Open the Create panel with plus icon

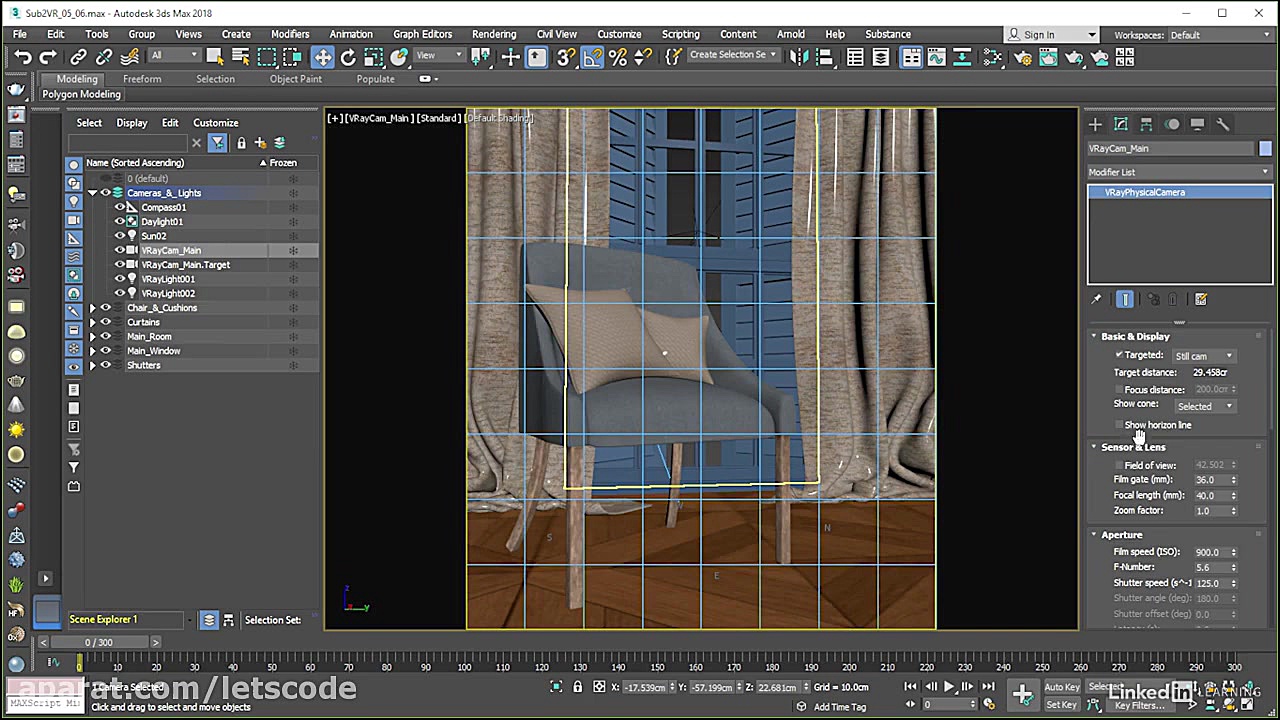click(x=1095, y=123)
